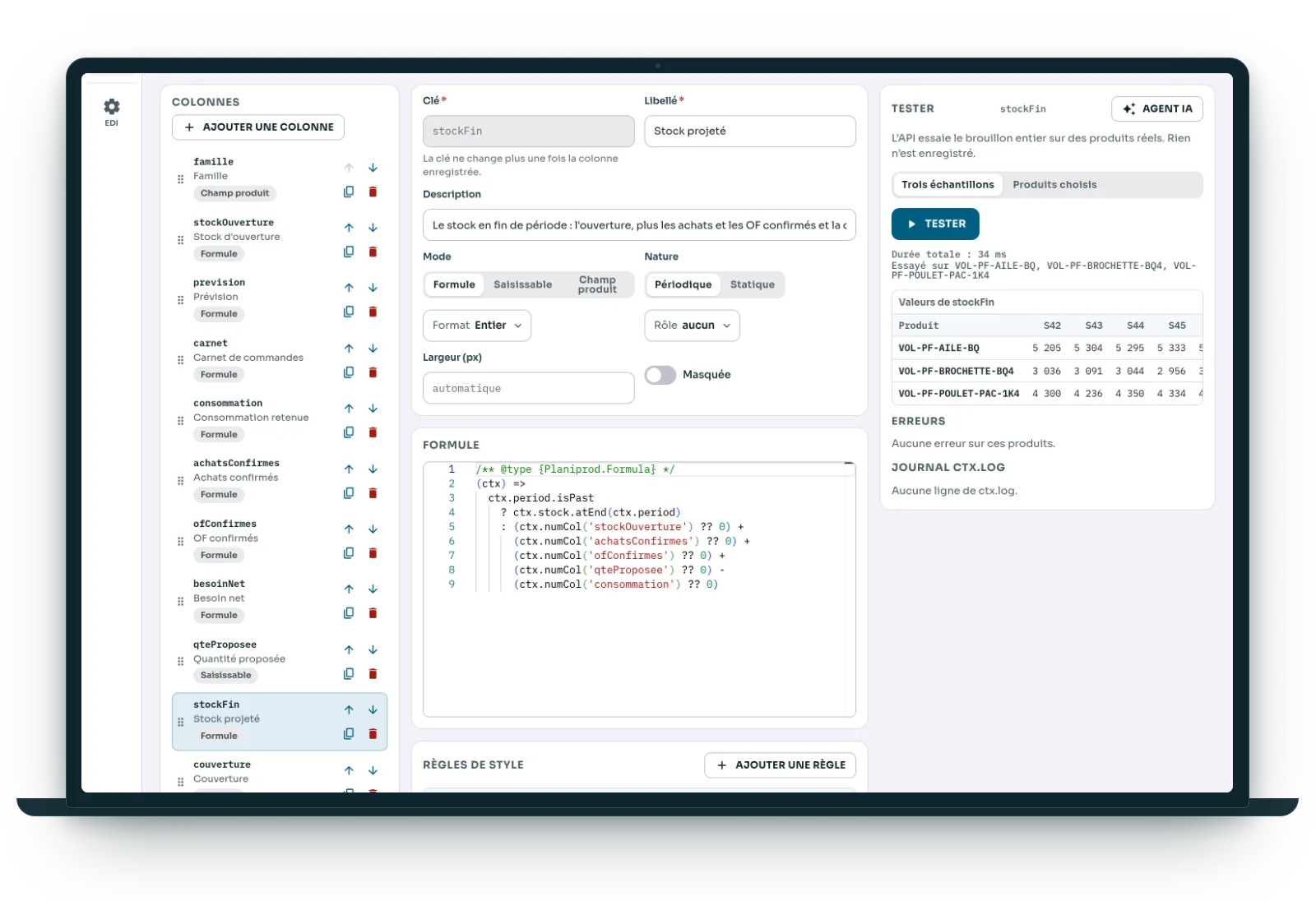This screenshot has height=901, width=1316.
Task: Choose the Statique nature option
Action: (752, 284)
